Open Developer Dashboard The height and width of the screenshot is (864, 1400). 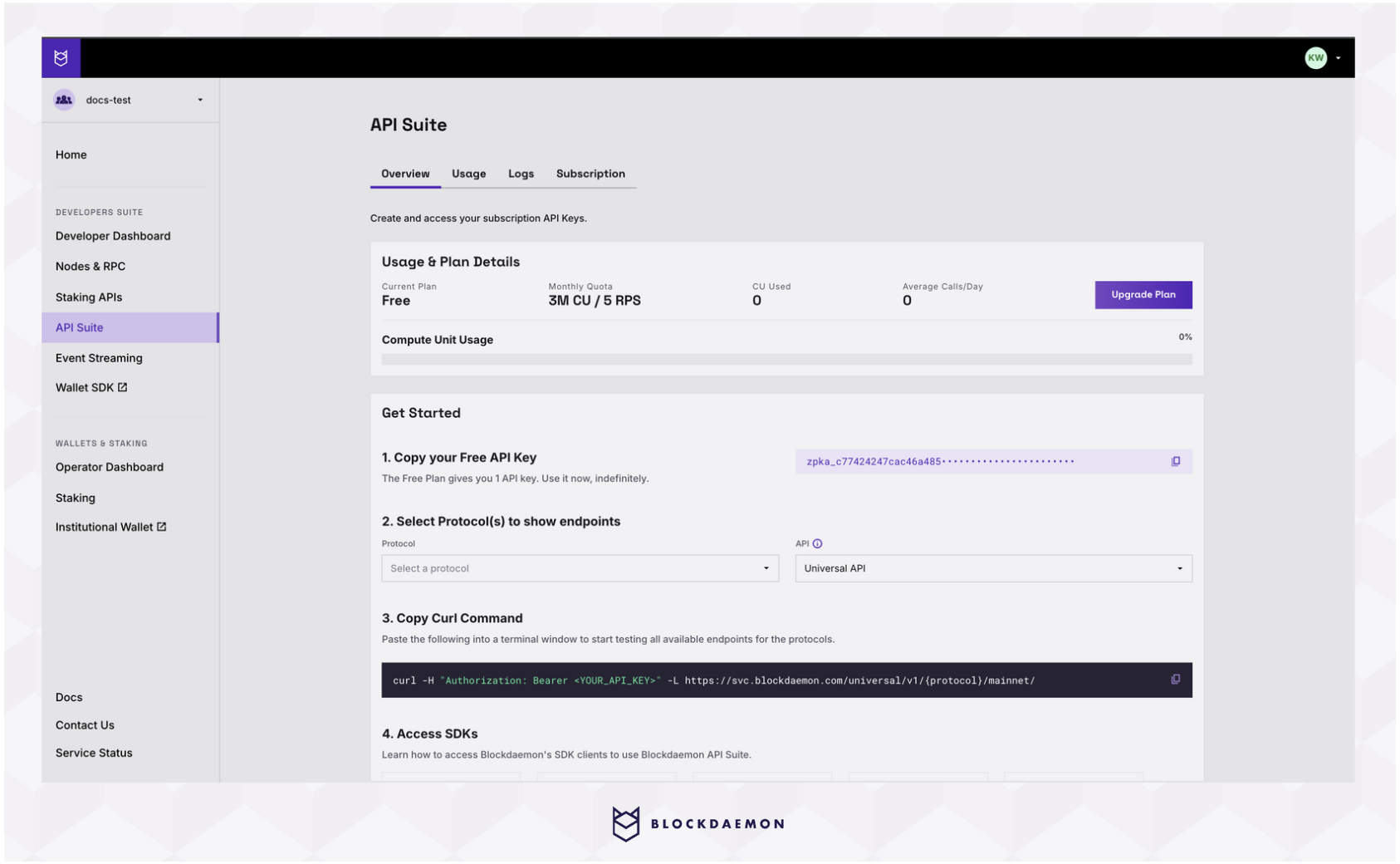pyautogui.click(x=113, y=236)
